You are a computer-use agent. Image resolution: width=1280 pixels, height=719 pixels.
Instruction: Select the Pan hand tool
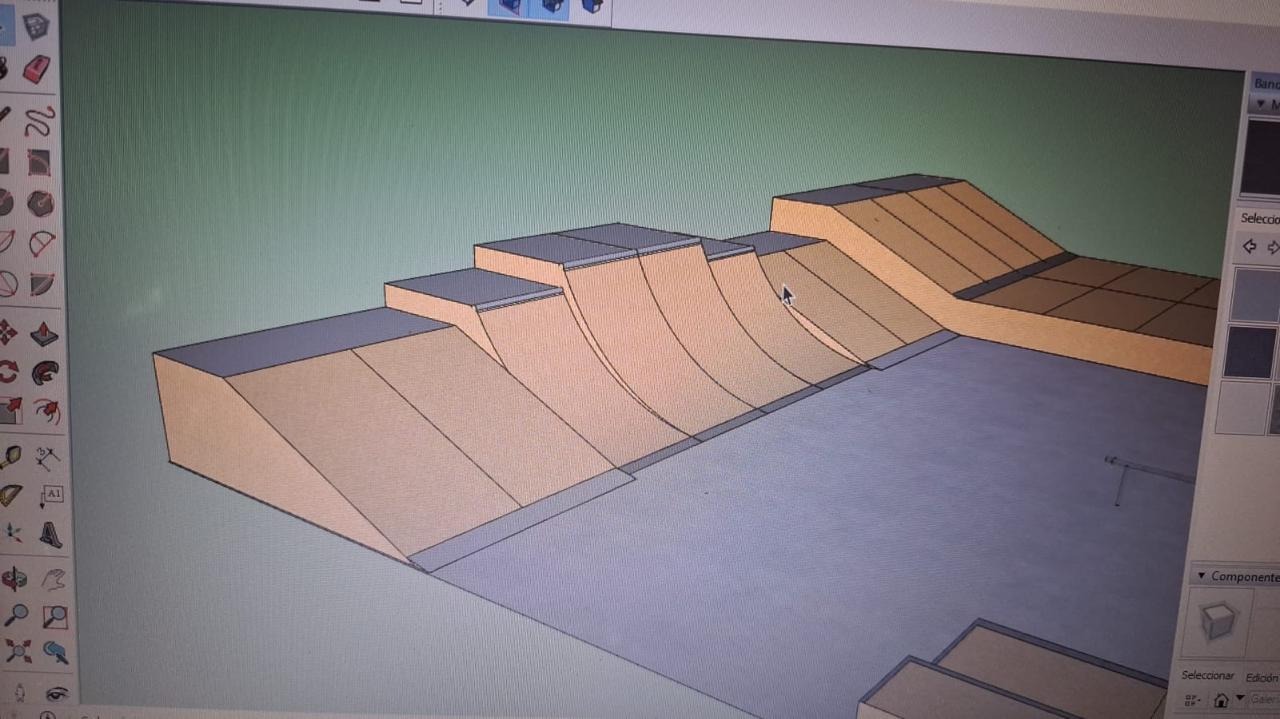coord(53,579)
